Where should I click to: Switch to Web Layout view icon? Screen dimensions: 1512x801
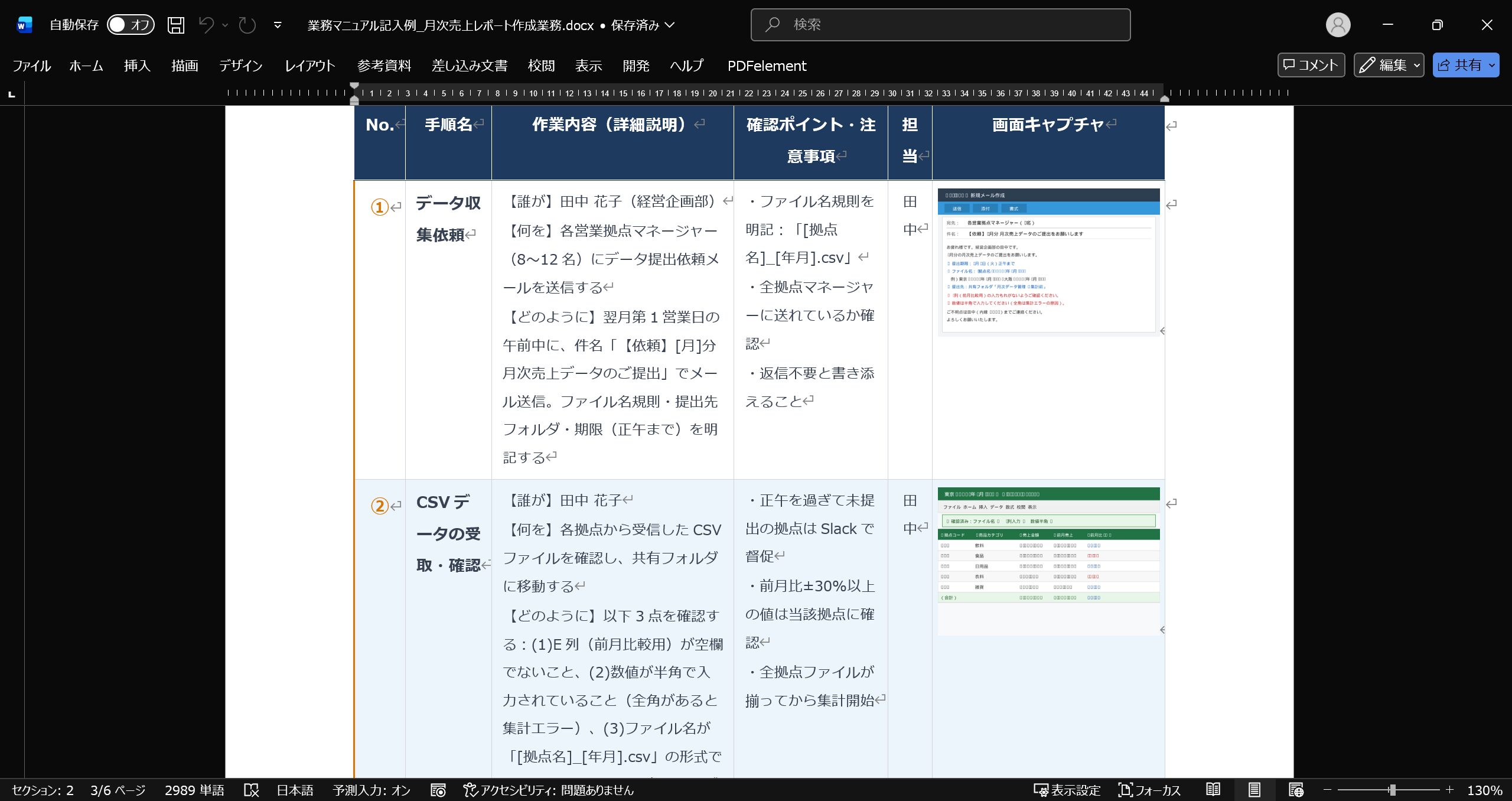point(1296,790)
